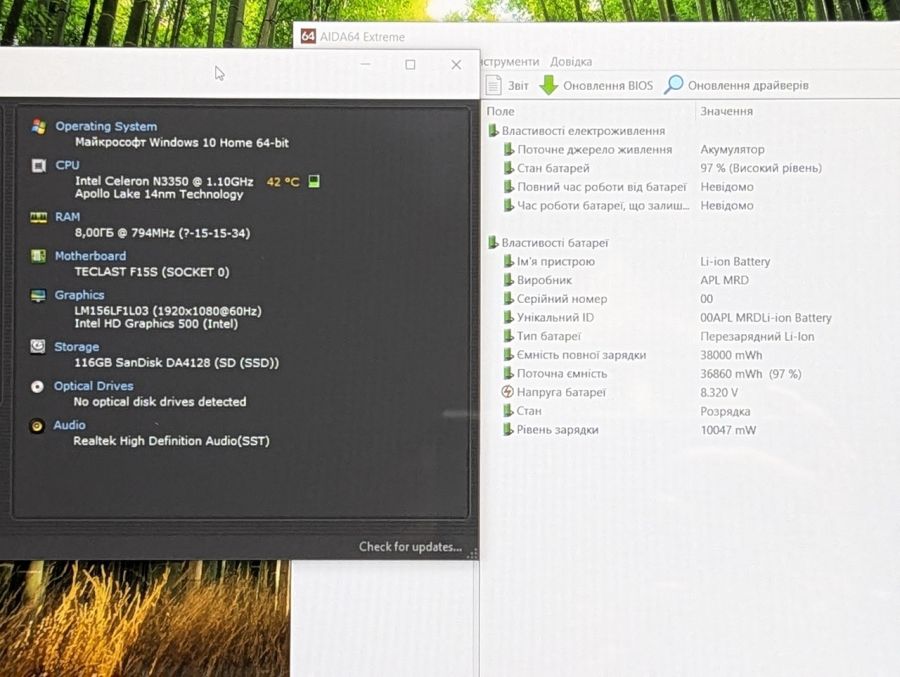Click the value Перезарядний Li-Ion
The width and height of the screenshot is (900, 677).
pyautogui.click(x=757, y=336)
